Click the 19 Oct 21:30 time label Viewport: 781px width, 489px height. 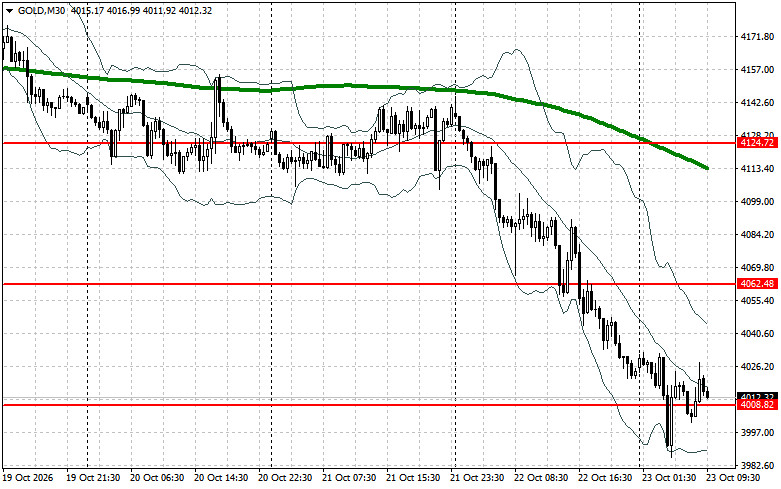pos(93,478)
